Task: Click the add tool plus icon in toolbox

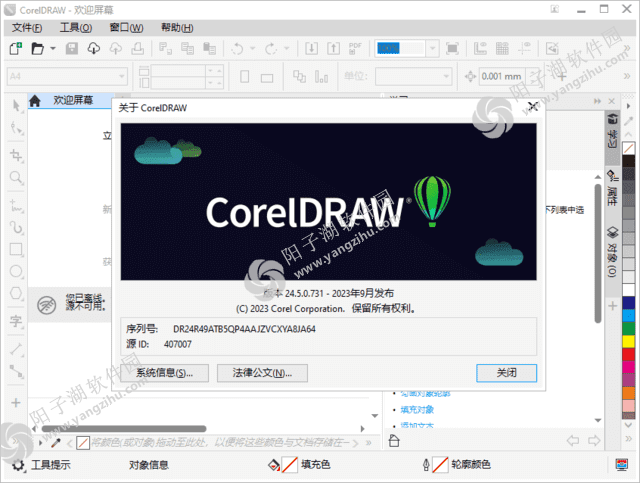Action: coord(16,403)
